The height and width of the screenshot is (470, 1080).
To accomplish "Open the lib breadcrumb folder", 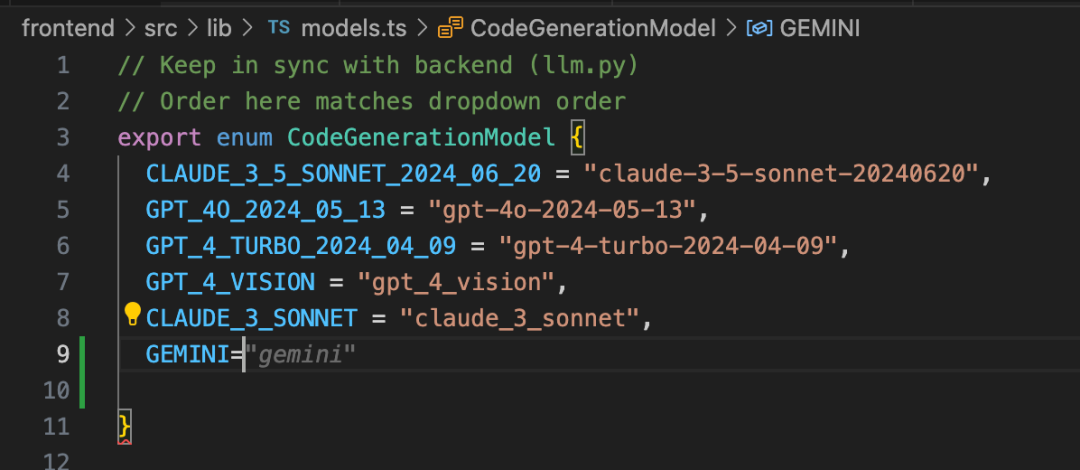I will [x=219, y=28].
